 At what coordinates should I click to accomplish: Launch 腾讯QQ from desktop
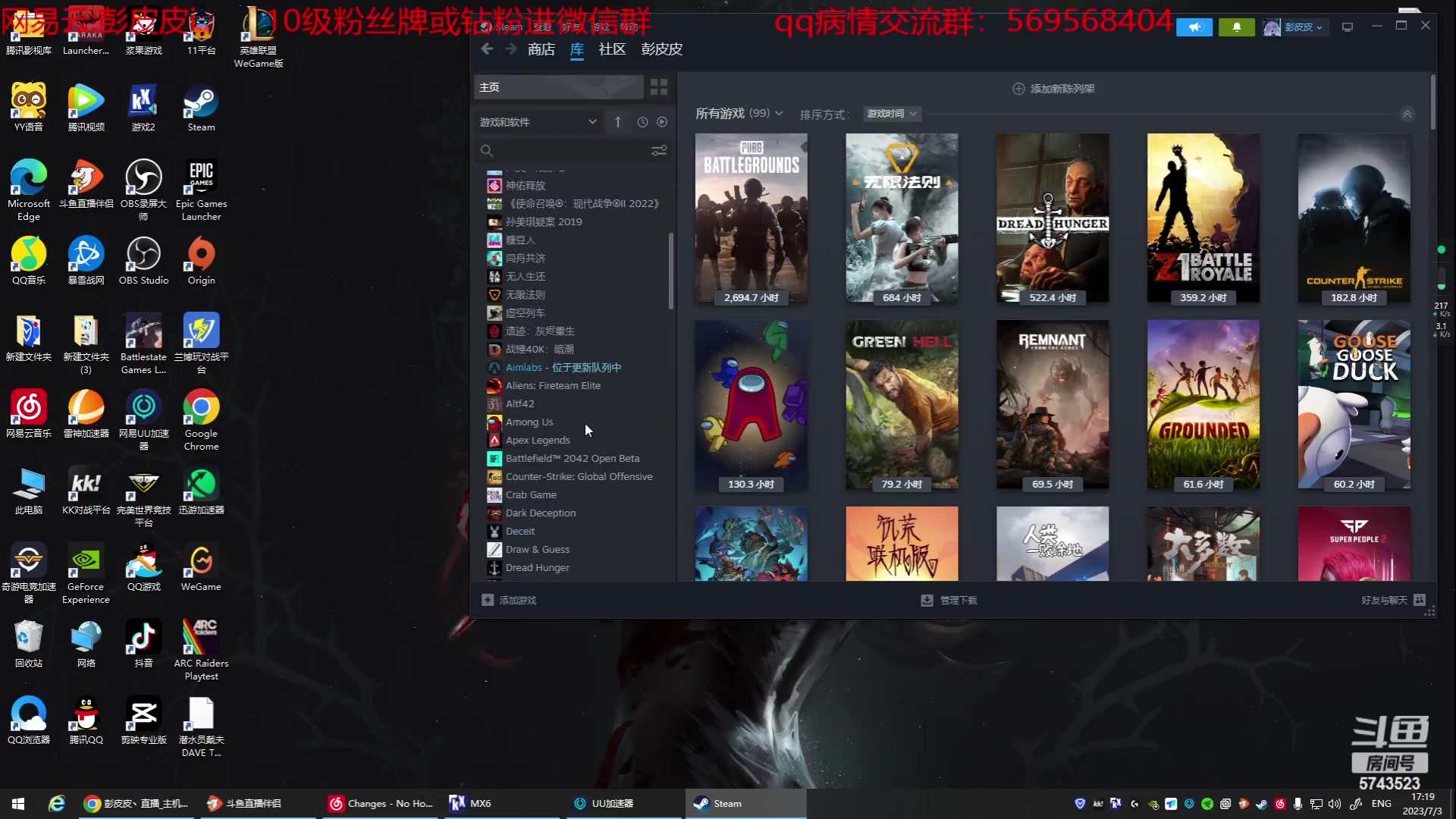pyautogui.click(x=86, y=720)
